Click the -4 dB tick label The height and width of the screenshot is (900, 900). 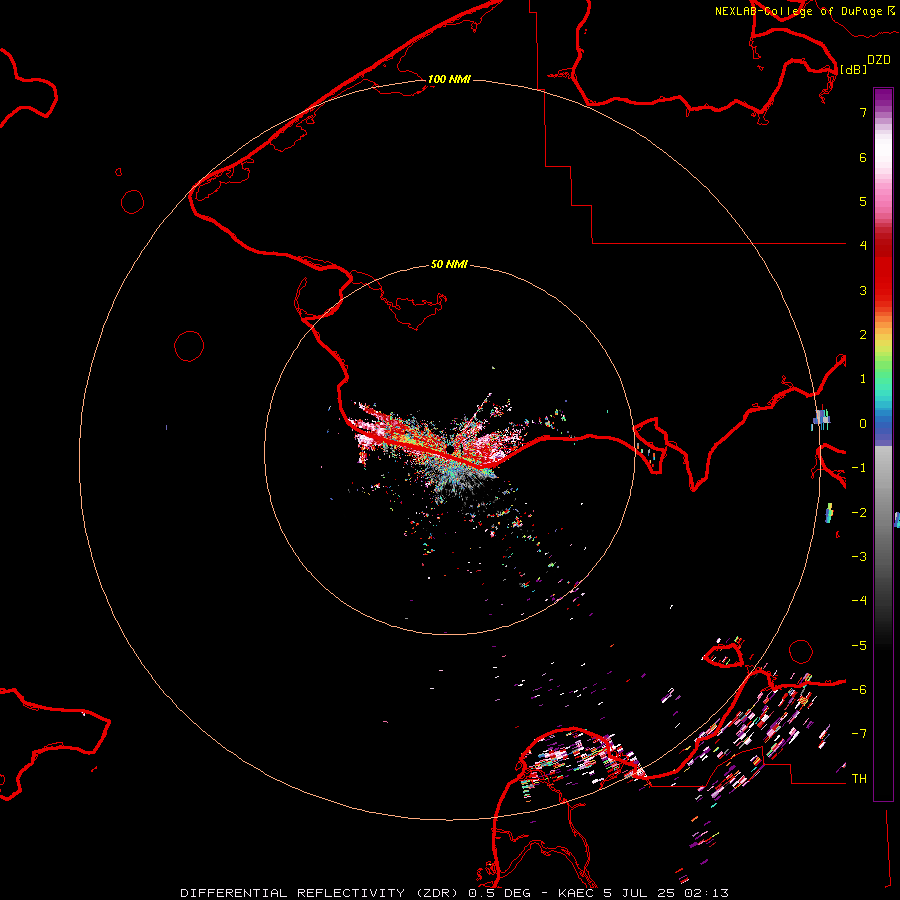[859, 601]
